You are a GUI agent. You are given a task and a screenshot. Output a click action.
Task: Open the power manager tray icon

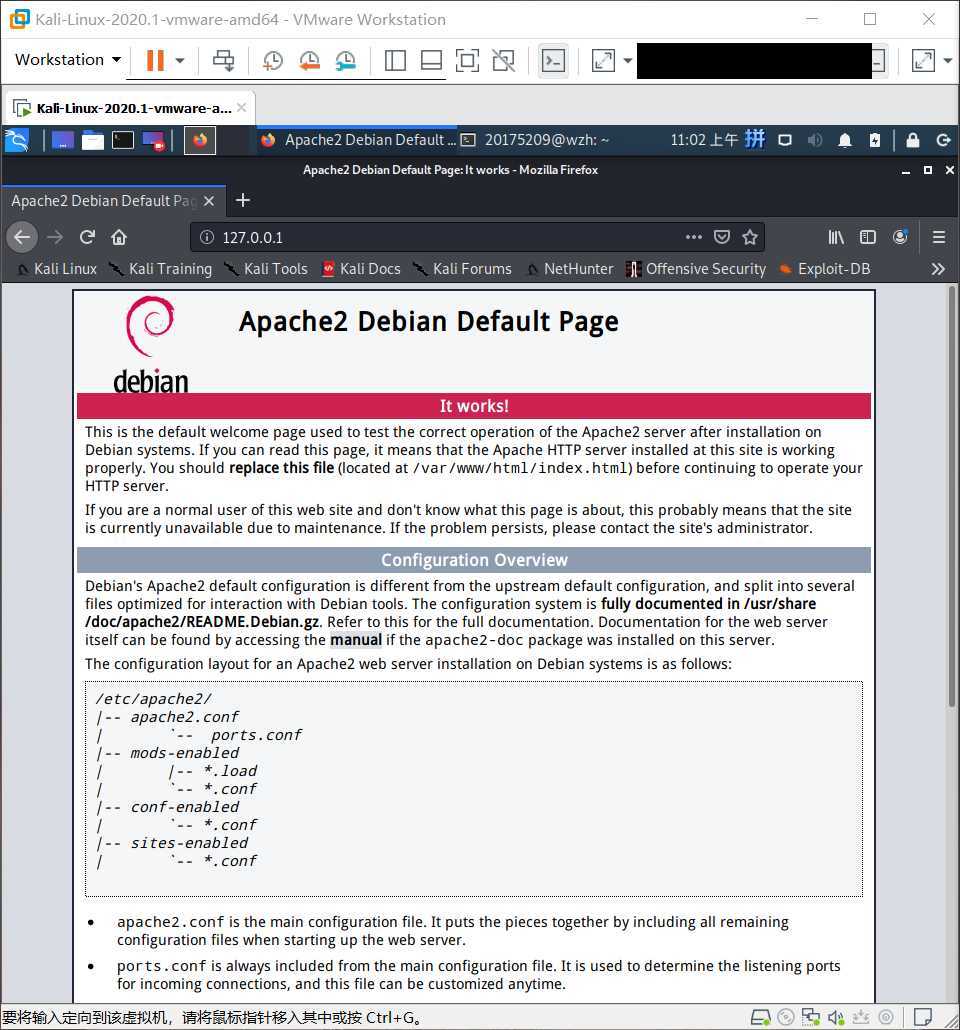875,140
